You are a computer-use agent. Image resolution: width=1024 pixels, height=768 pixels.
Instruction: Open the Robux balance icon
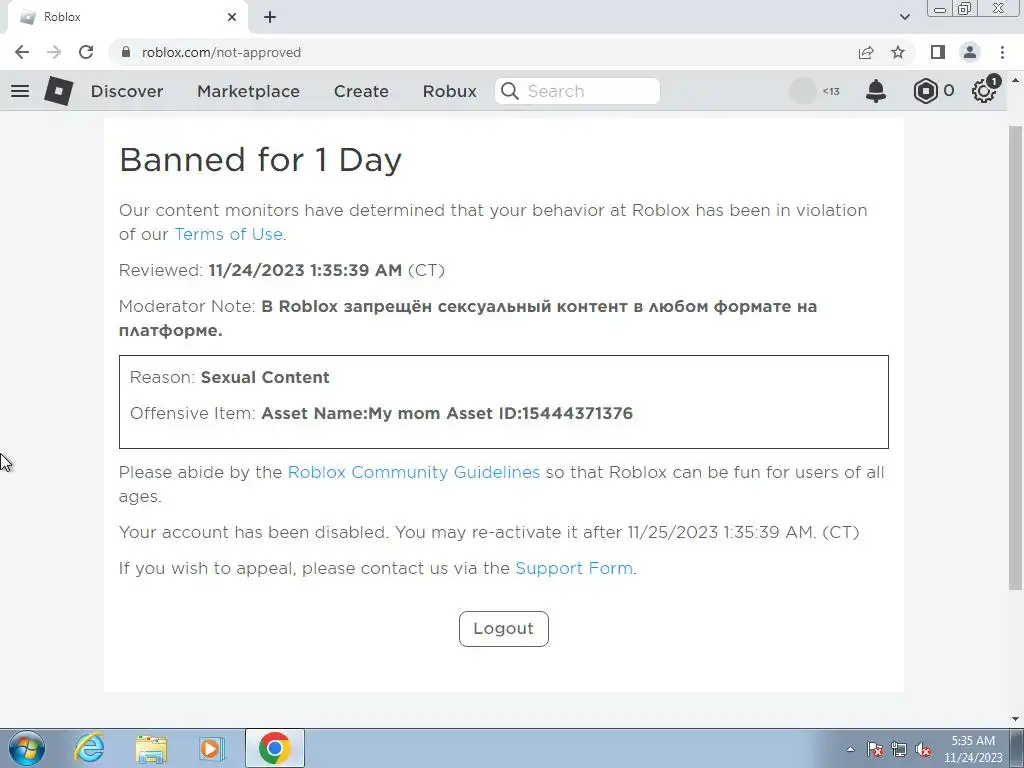pos(925,91)
